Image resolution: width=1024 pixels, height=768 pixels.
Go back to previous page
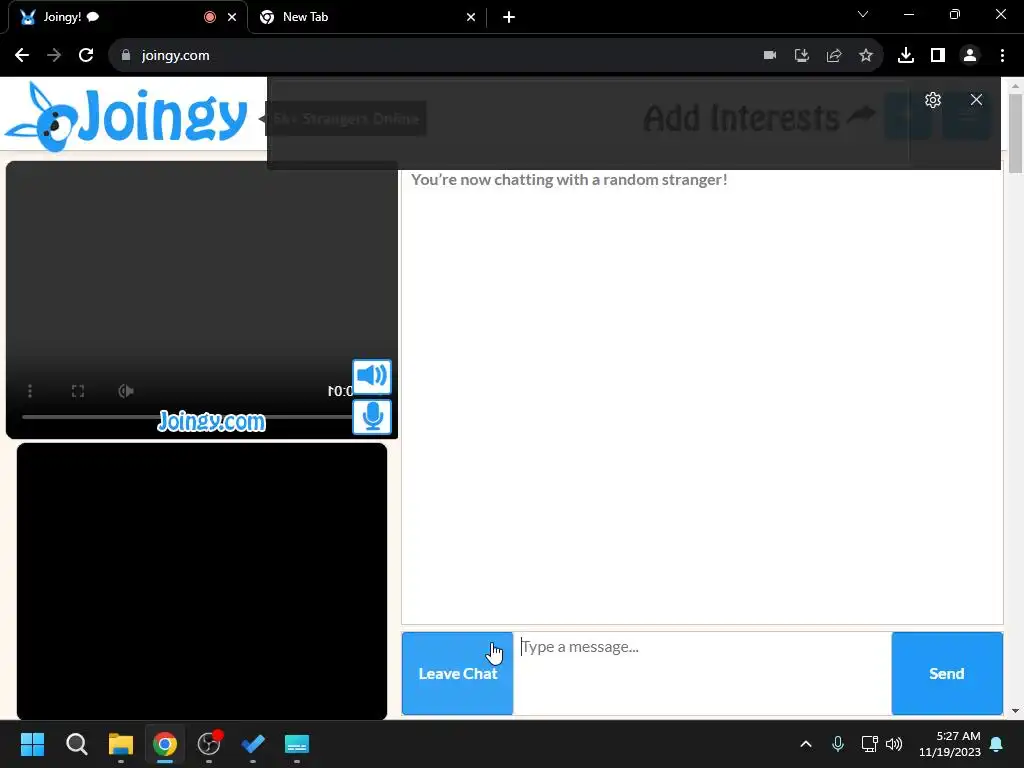pos(22,56)
